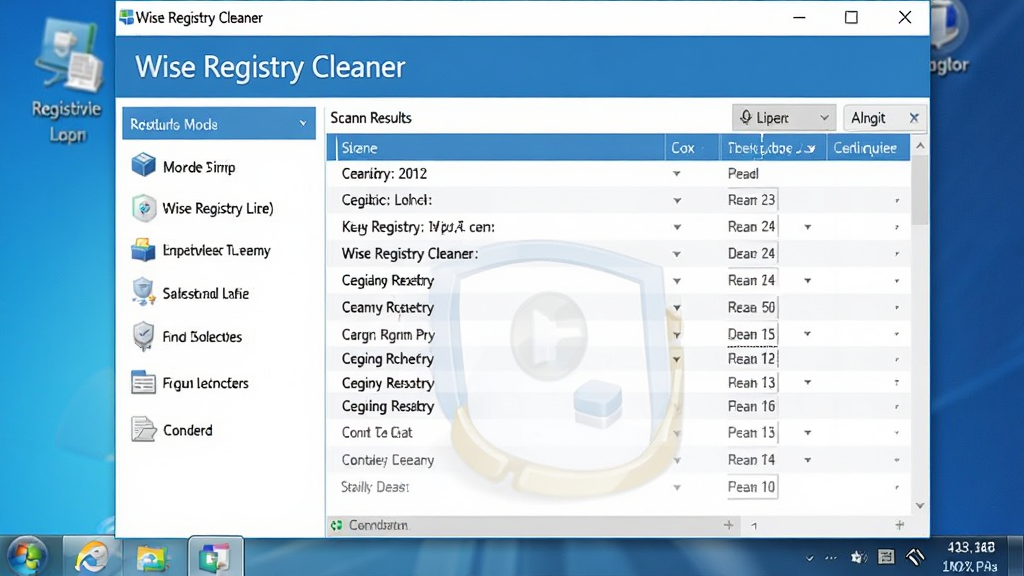The width and height of the screenshot is (1024, 576).
Task: Open the Restlurls Mode dropdown
Action: pyautogui.click(x=219, y=123)
